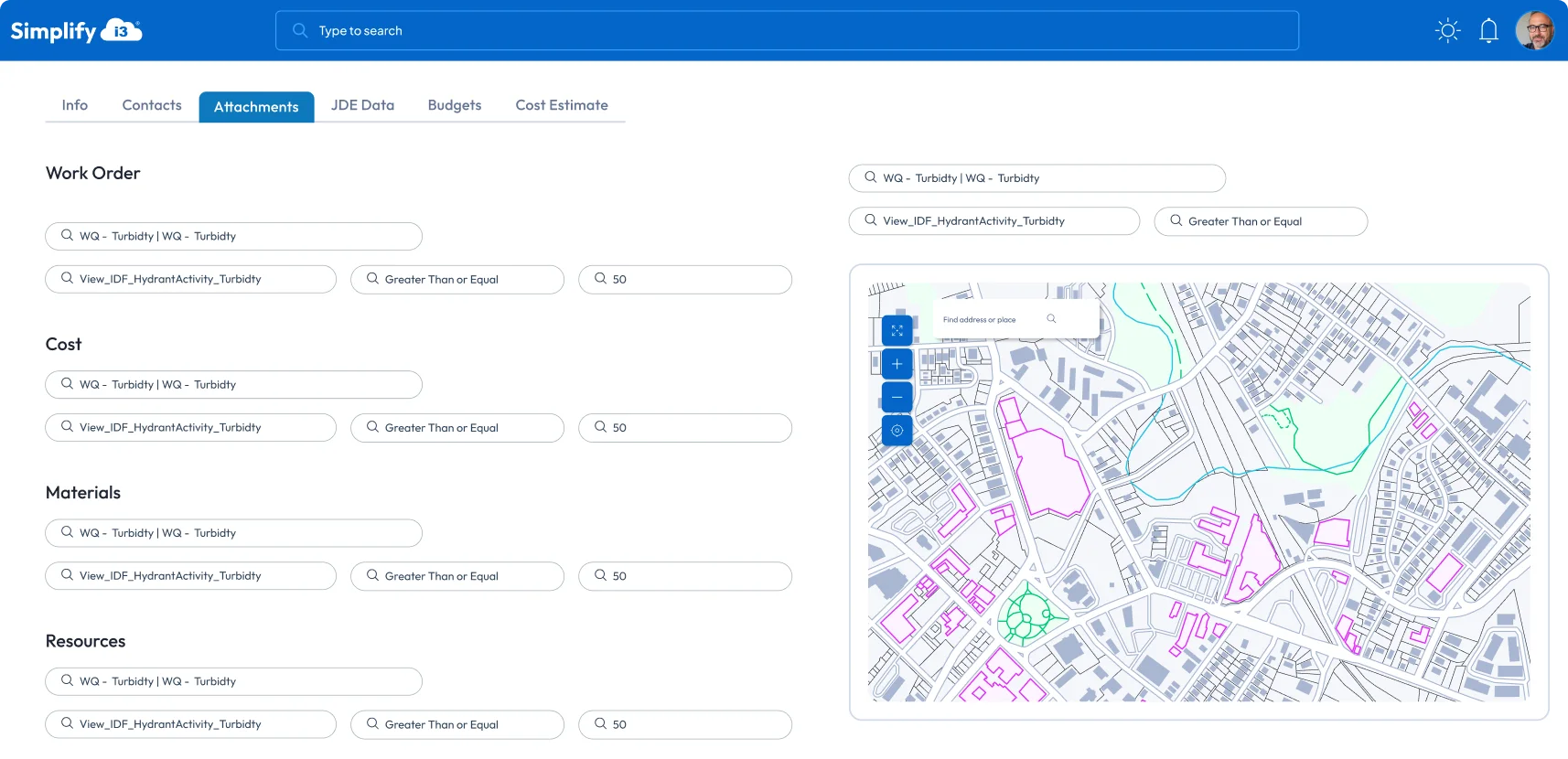Click the map locate-me target icon
Viewport: 1568px width, 759px height.
click(897, 430)
